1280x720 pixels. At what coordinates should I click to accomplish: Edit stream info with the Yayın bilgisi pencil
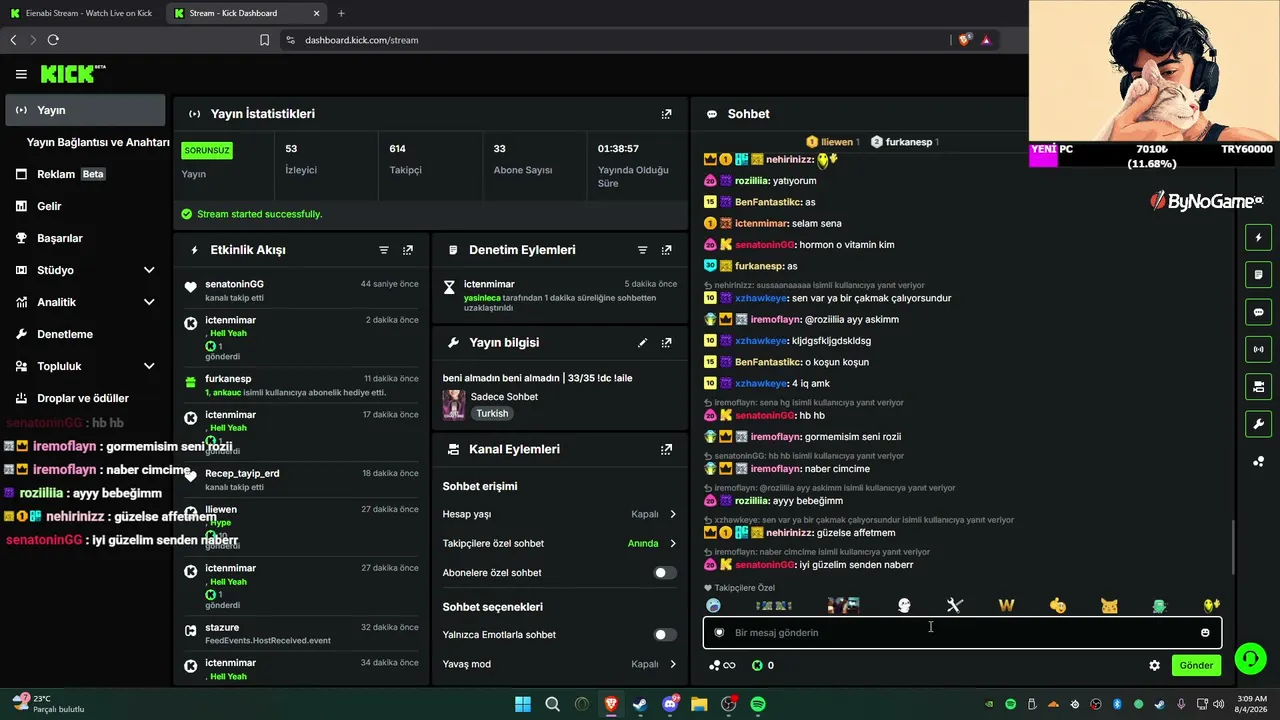(x=642, y=343)
